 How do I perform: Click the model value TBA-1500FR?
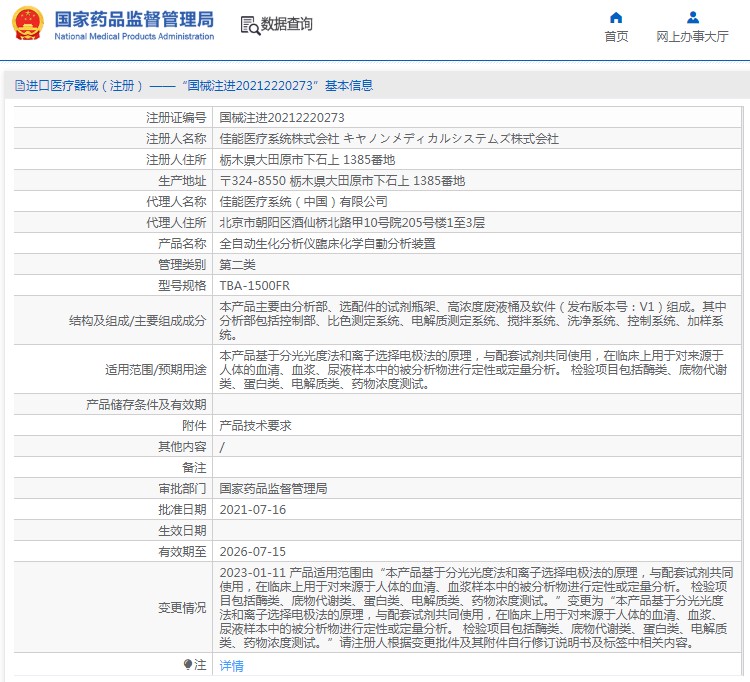254,285
